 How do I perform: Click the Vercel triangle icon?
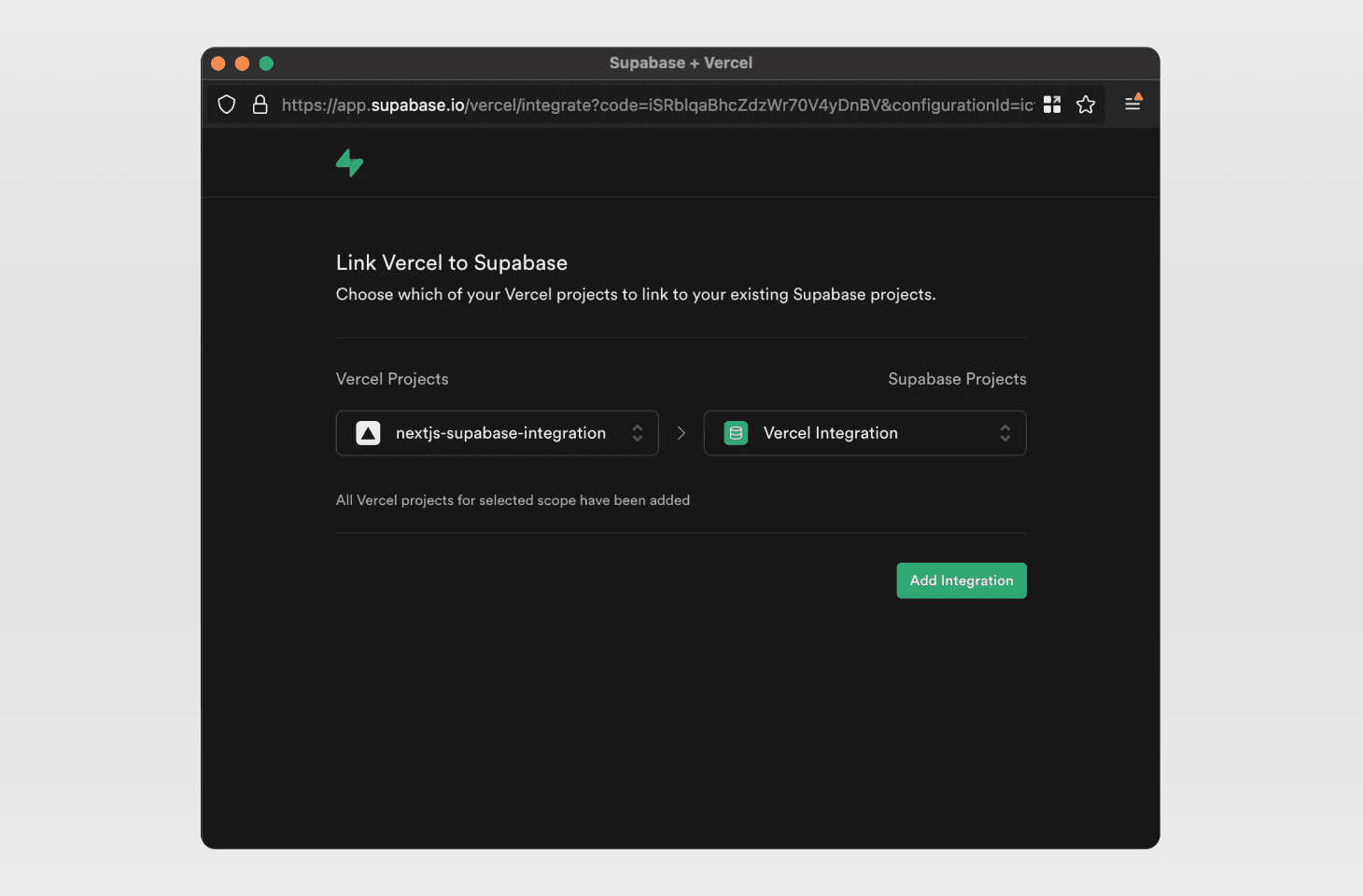click(x=368, y=433)
